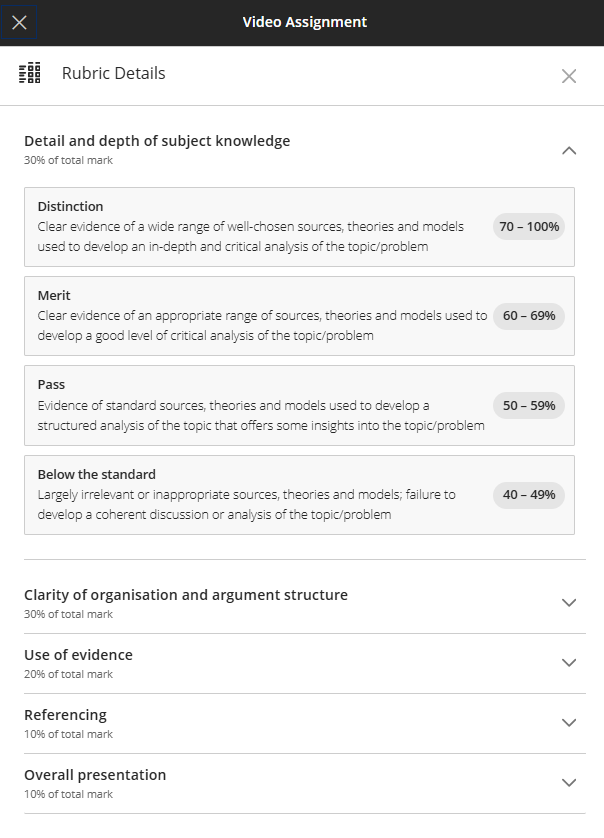The image size is (604, 838).
Task: Click the 60 – 69% score badge
Action: point(529,316)
